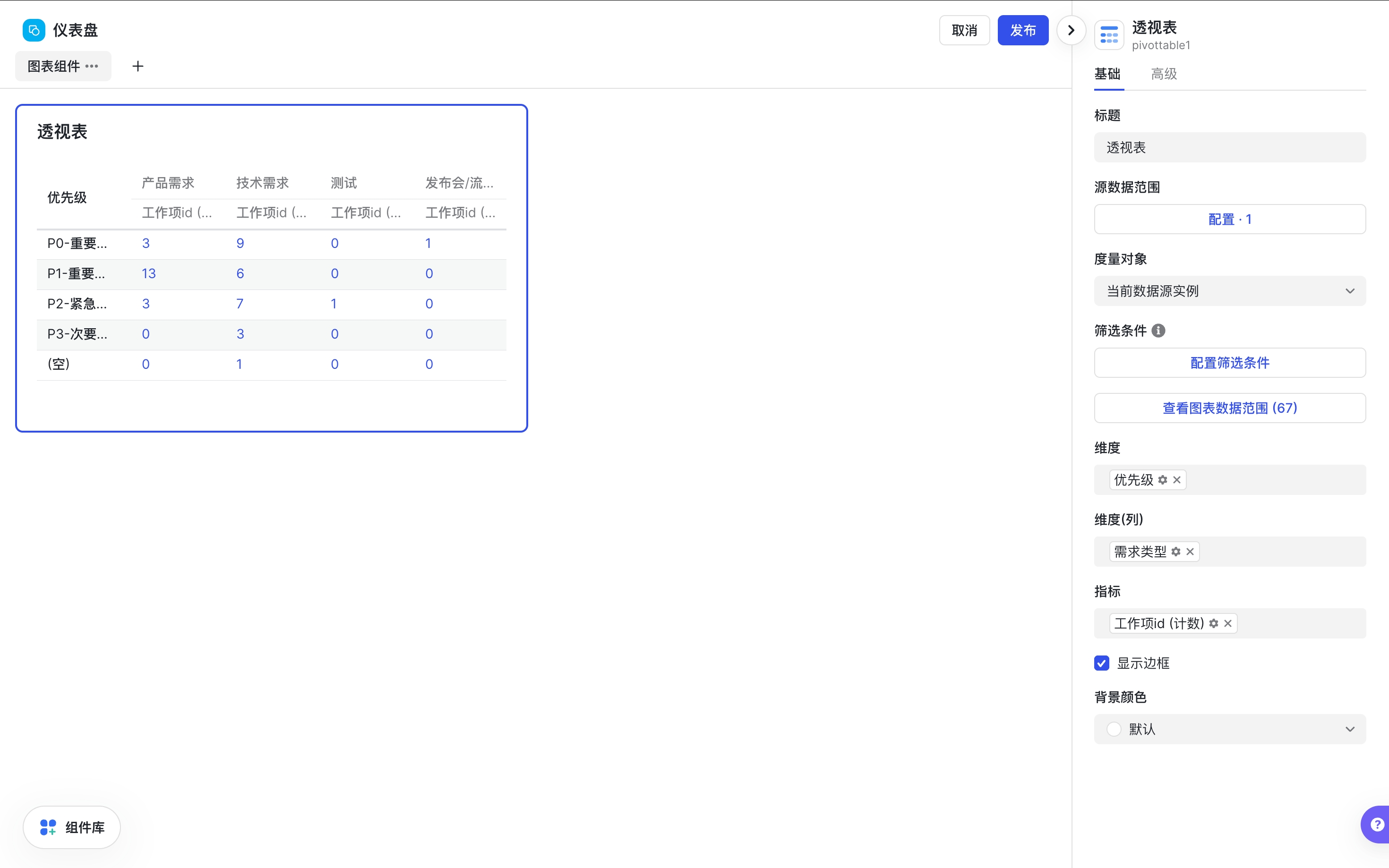Click the 发布会/流... column header
Viewport: 1389px width, 868px height.
click(x=459, y=183)
